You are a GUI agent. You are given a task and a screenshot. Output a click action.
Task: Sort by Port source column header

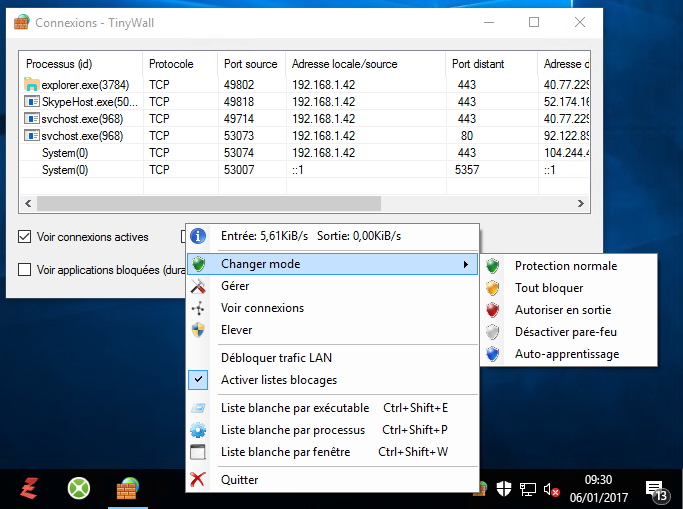click(x=252, y=64)
